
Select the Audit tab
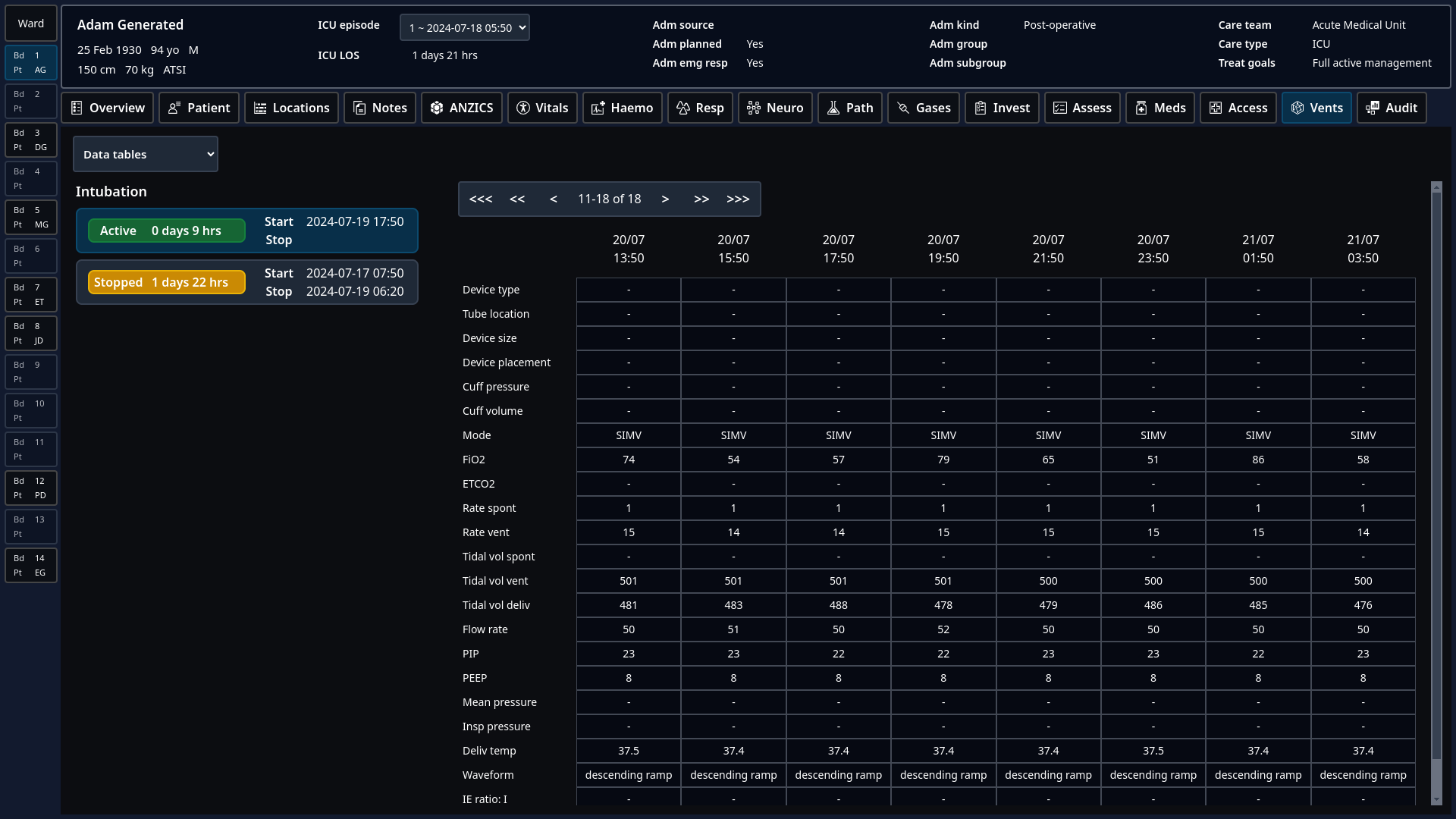[x=1392, y=108]
